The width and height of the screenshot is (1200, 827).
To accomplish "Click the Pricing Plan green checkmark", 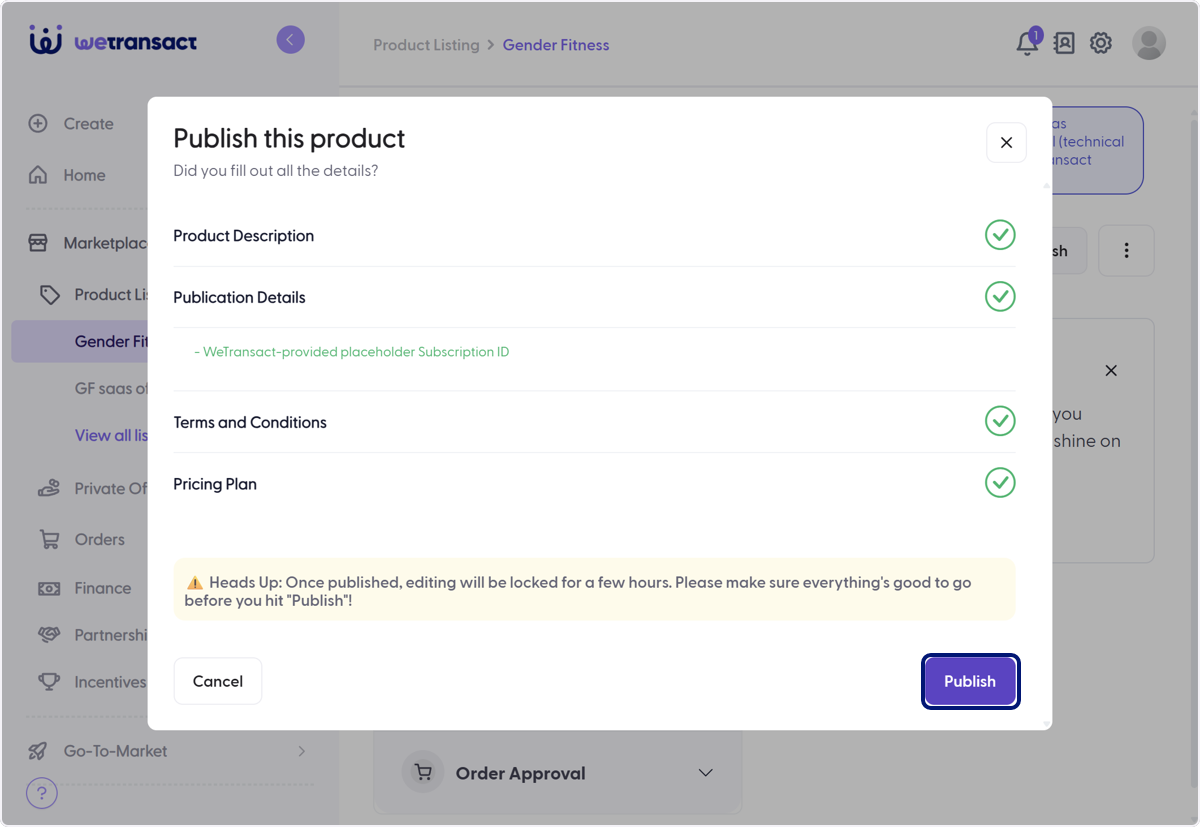I will [1000, 483].
